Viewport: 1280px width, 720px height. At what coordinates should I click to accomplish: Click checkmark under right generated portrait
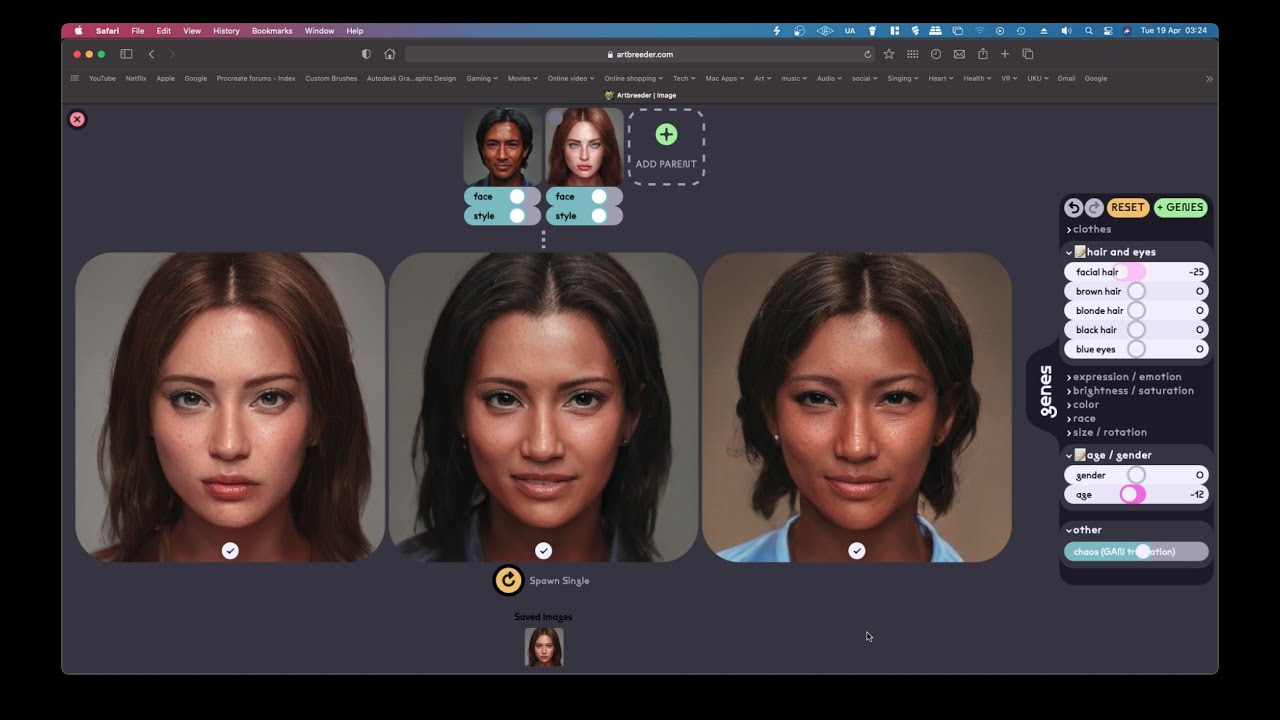[x=856, y=550]
